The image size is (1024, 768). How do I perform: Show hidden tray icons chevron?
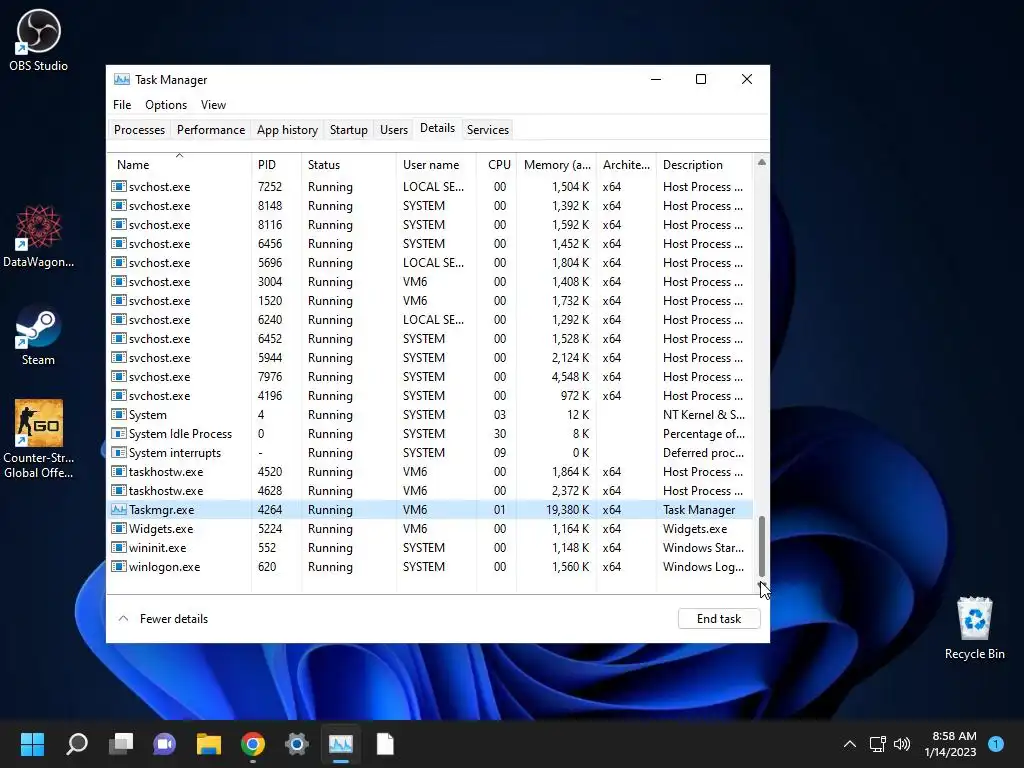[x=850, y=744]
